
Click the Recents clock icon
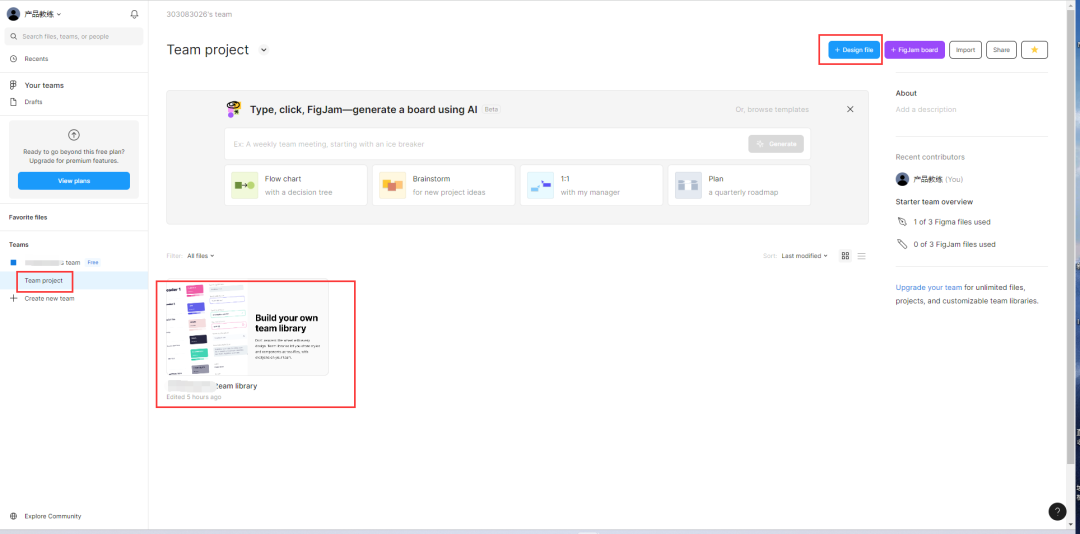13,59
